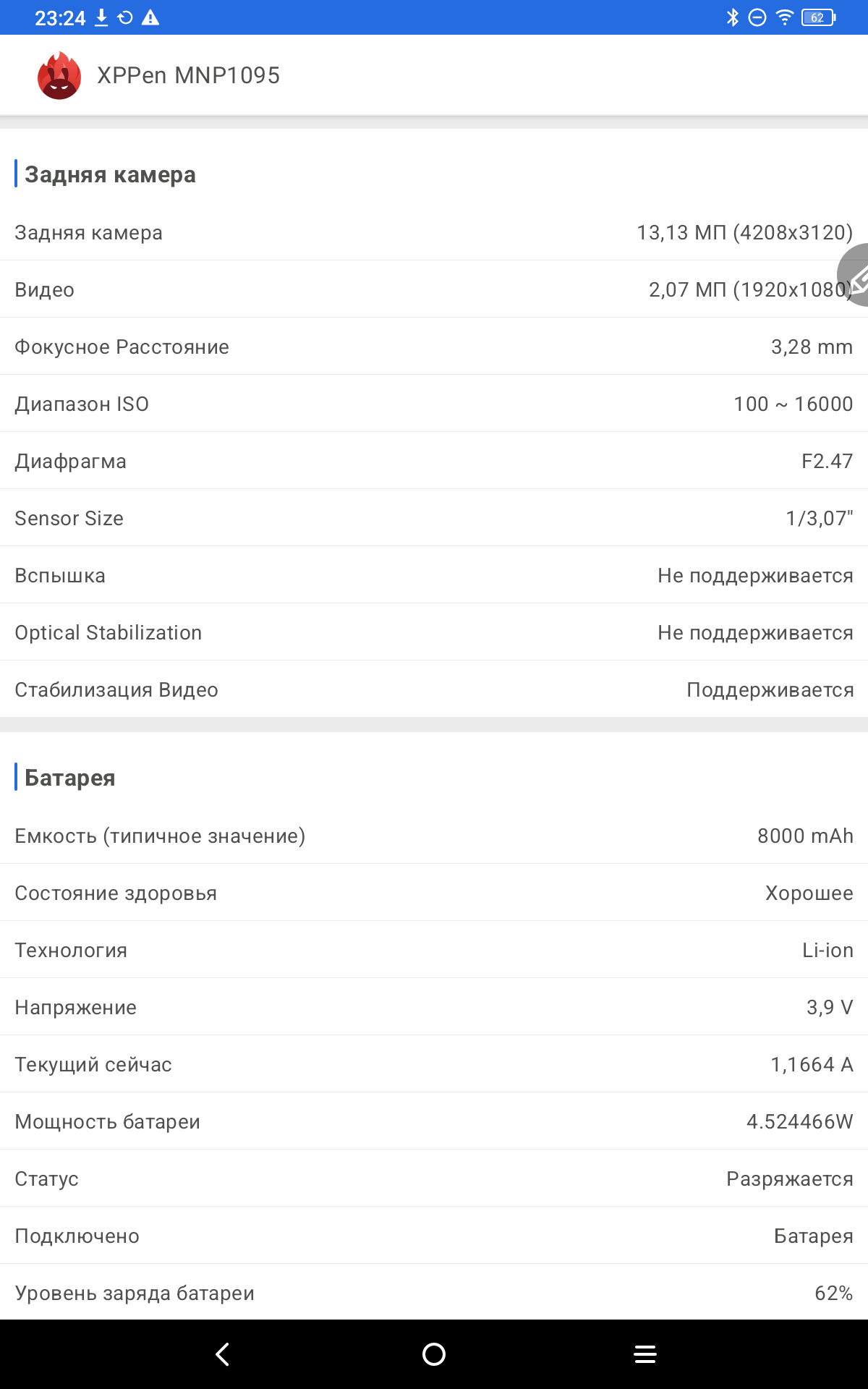Tap the floating pen edit icon

click(x=856, y=277)
